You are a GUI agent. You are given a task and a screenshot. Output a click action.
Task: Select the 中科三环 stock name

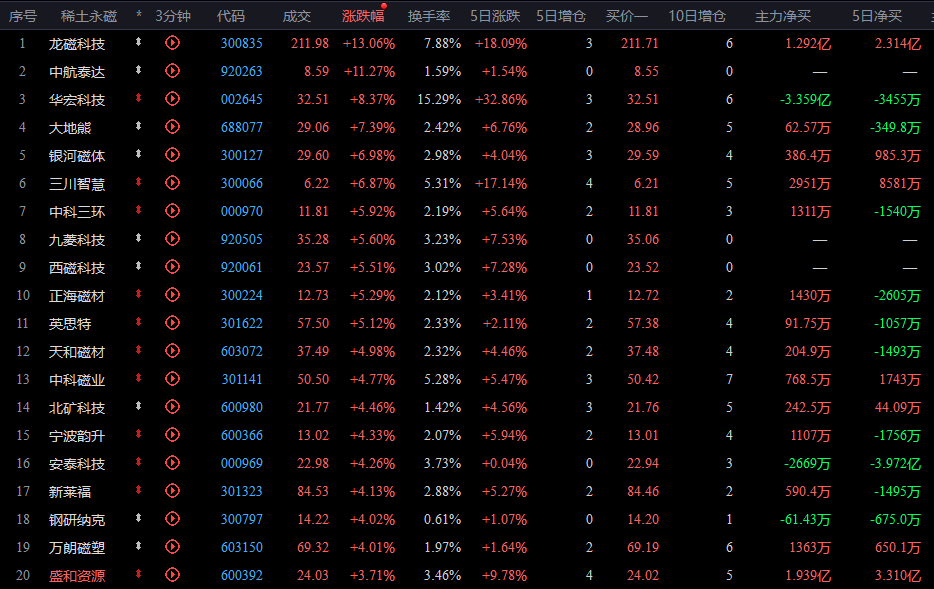click(77, 212)
